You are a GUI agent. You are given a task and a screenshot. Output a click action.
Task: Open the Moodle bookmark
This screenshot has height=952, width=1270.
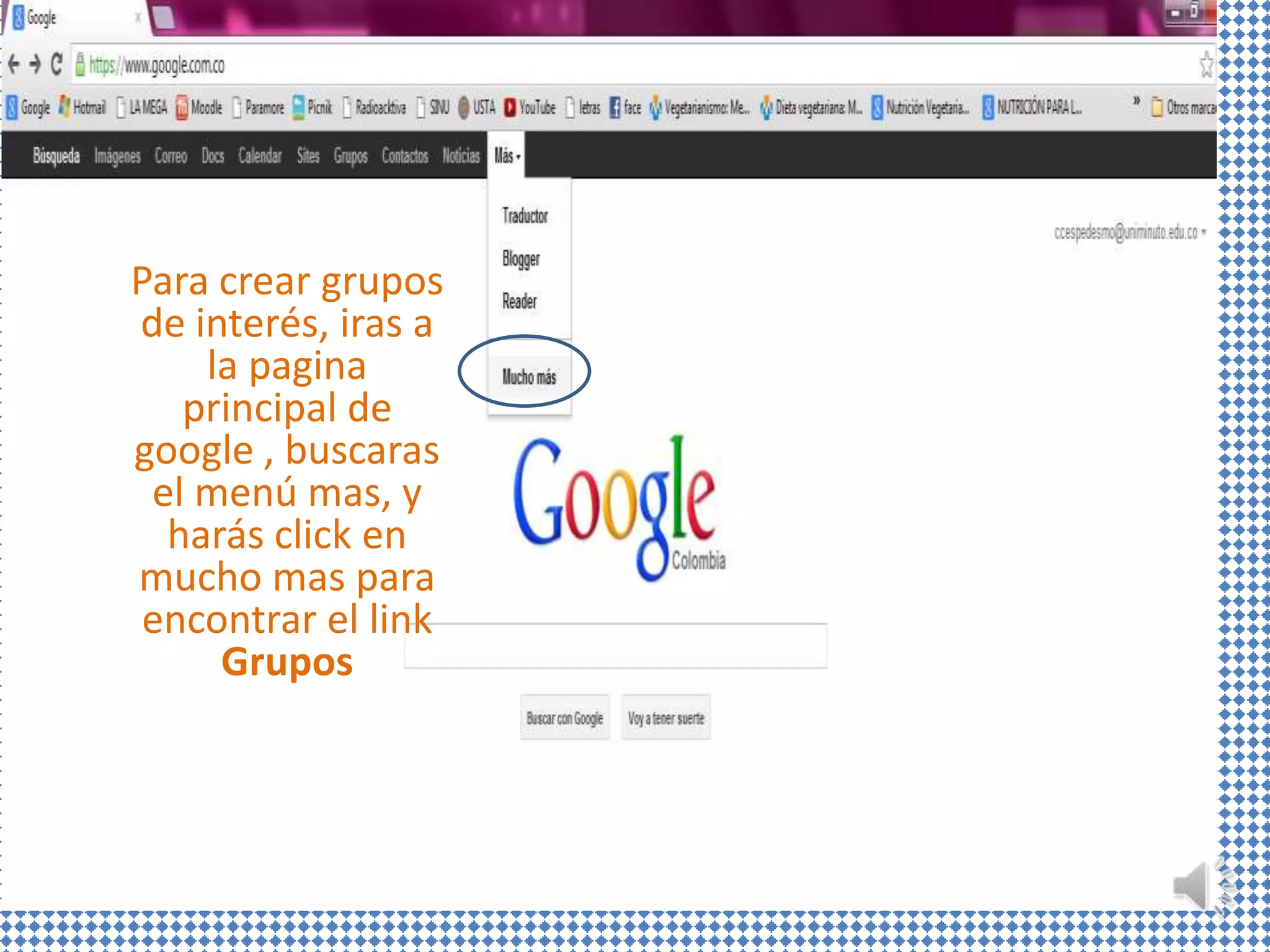(199, 108)
